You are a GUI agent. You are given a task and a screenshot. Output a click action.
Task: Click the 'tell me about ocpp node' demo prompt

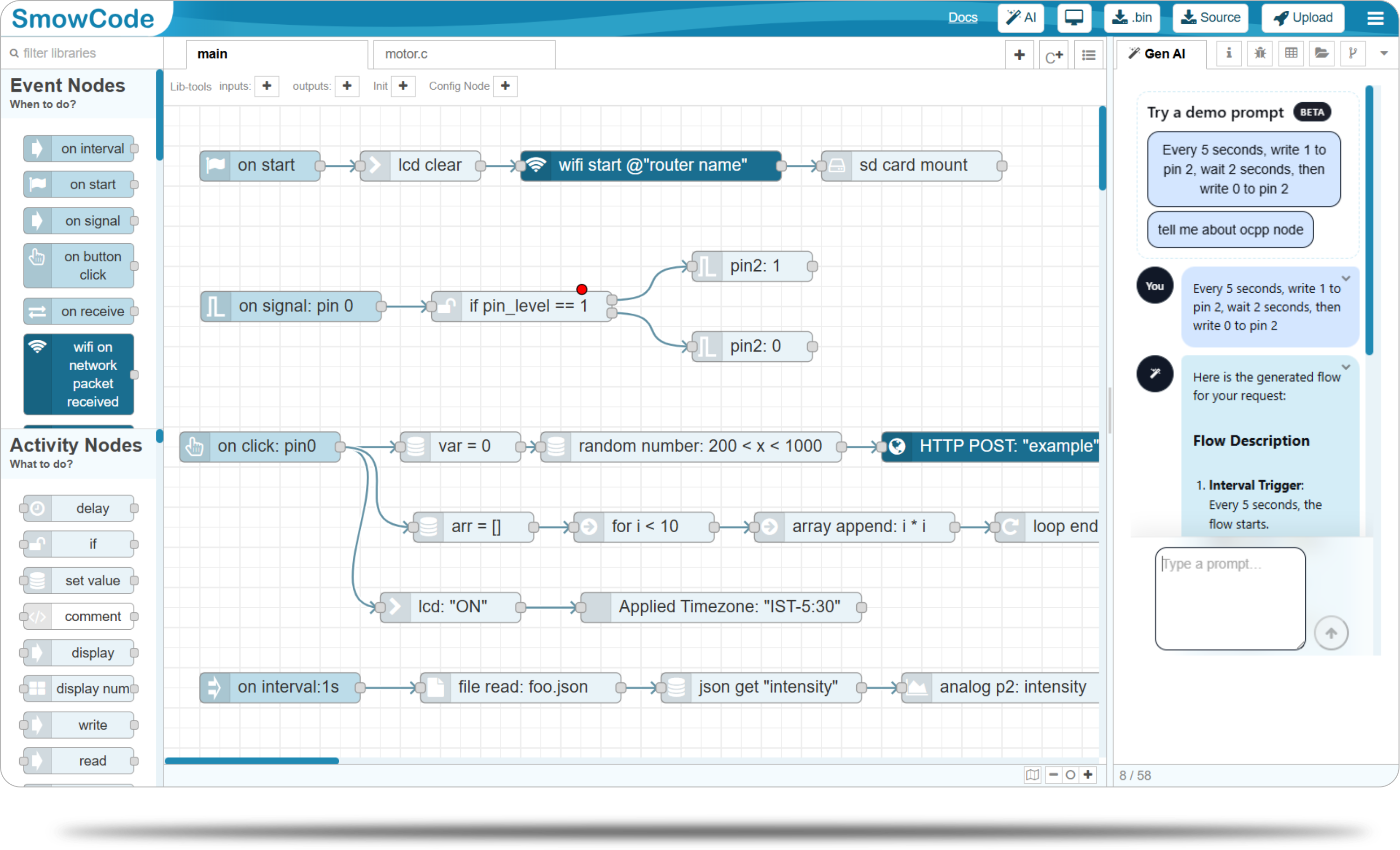(x=1230, y=230)
